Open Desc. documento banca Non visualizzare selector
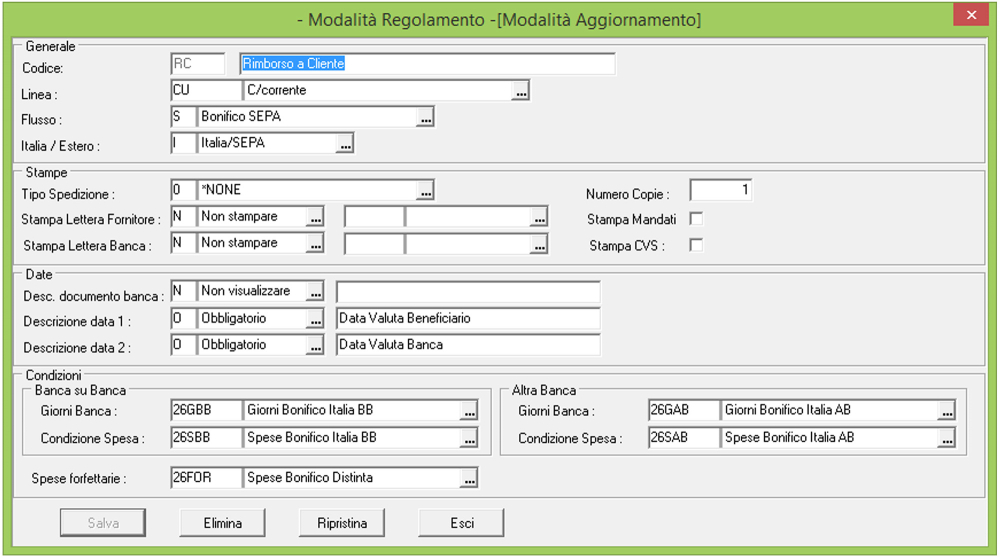Image resolution: width=1000 pixels, height=558 pixels. click(315, 292)
